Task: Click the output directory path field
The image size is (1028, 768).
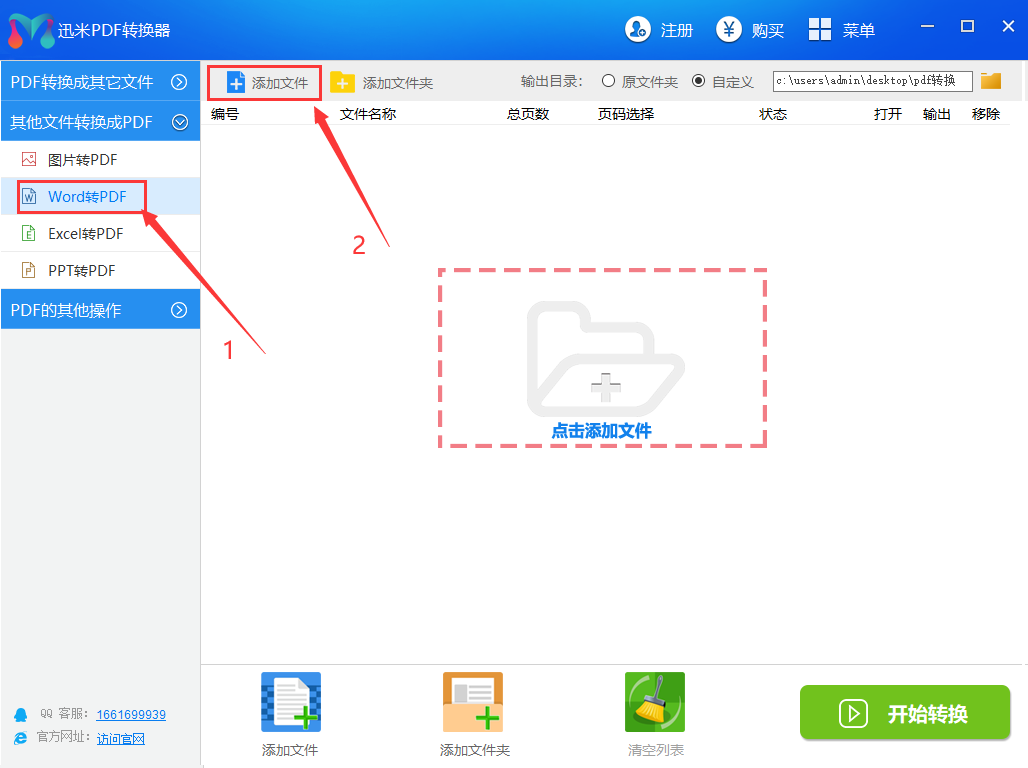Action: pos(872,81)
